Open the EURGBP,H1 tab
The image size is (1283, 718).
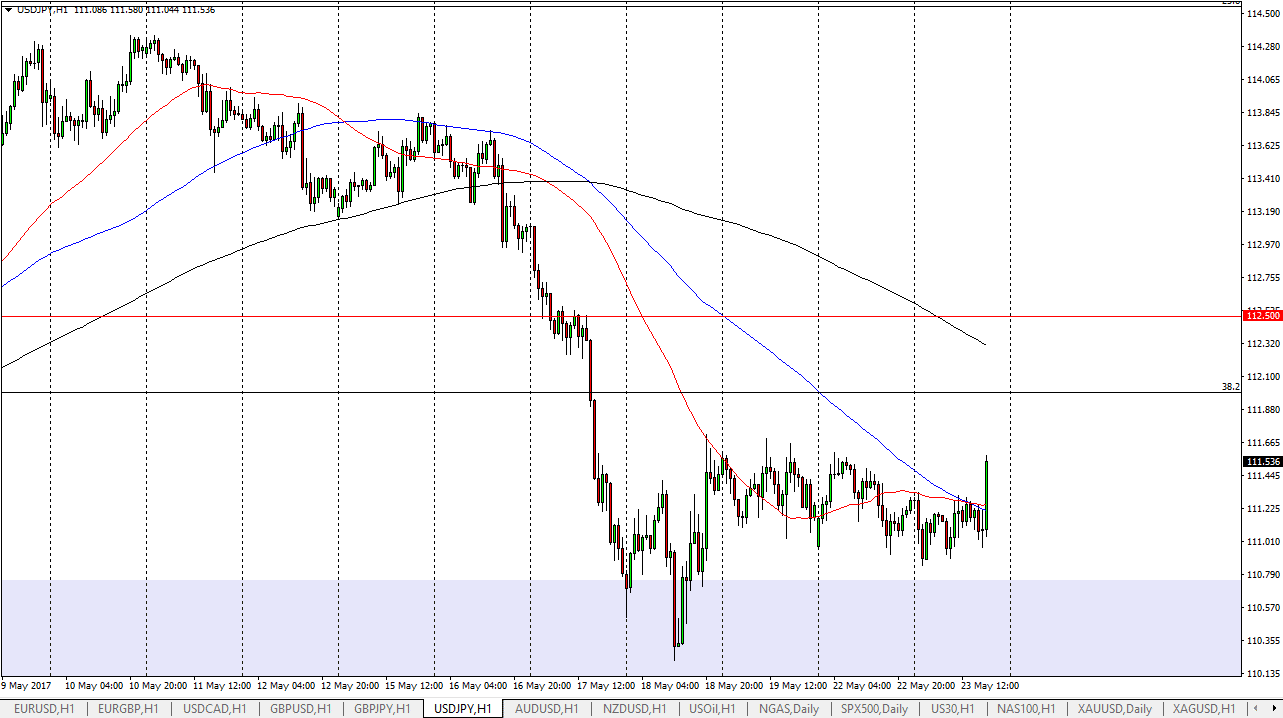(127, 709)
